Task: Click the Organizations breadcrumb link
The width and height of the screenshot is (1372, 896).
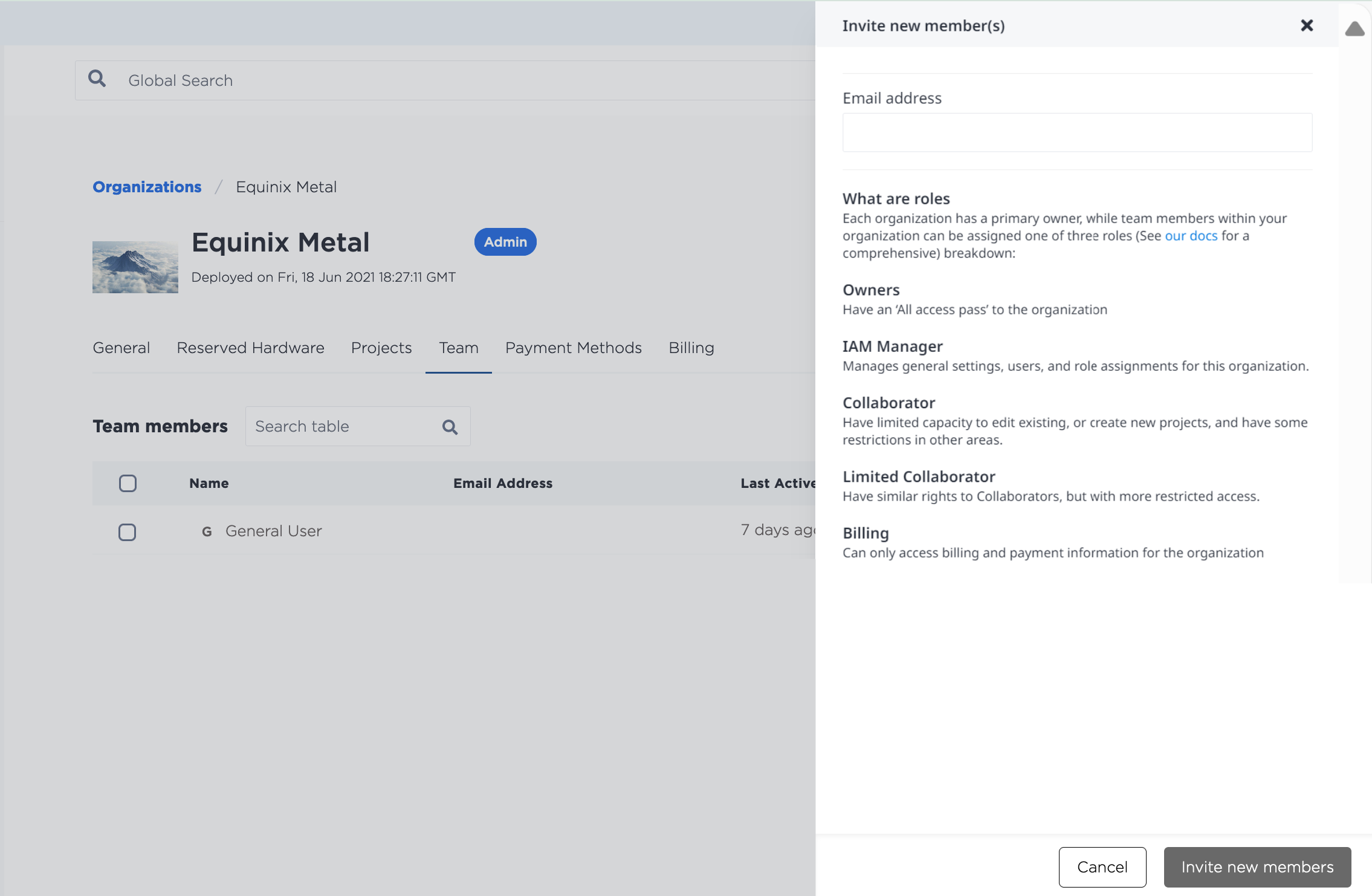Action: click(147, 187)
